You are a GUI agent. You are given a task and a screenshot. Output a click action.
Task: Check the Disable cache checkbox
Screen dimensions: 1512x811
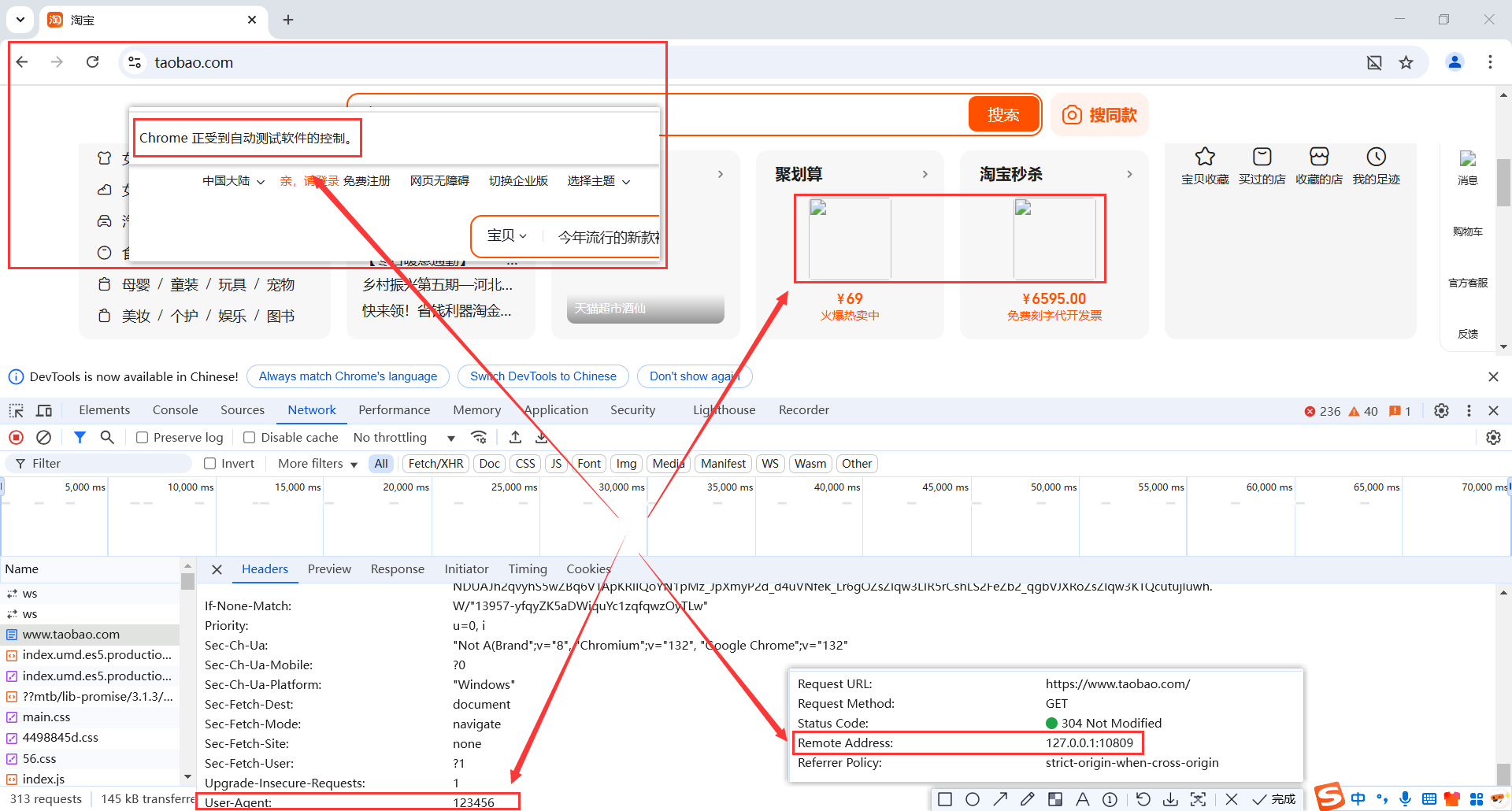pyautogui.click(x=249, y=438)
